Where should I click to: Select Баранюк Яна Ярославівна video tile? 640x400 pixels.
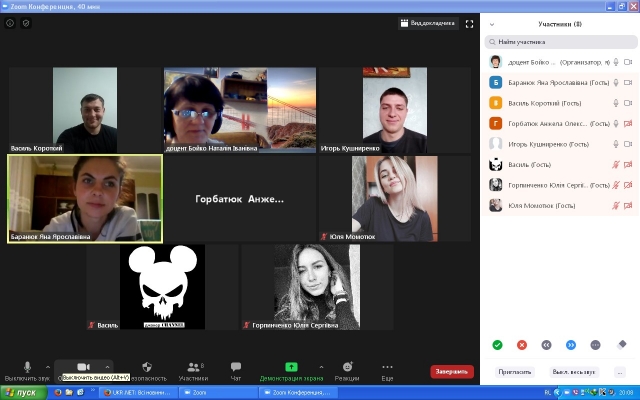pyautogui.click(x=85, y=199)
